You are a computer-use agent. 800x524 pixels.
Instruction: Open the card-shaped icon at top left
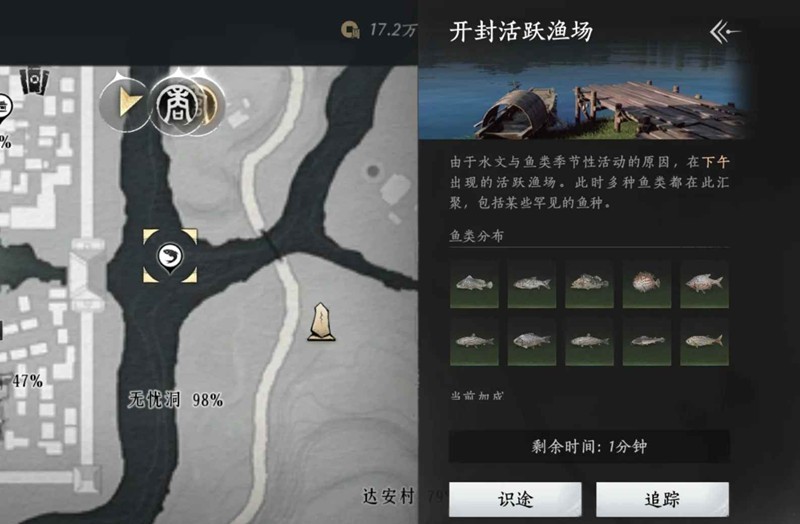tap(34, 81)
